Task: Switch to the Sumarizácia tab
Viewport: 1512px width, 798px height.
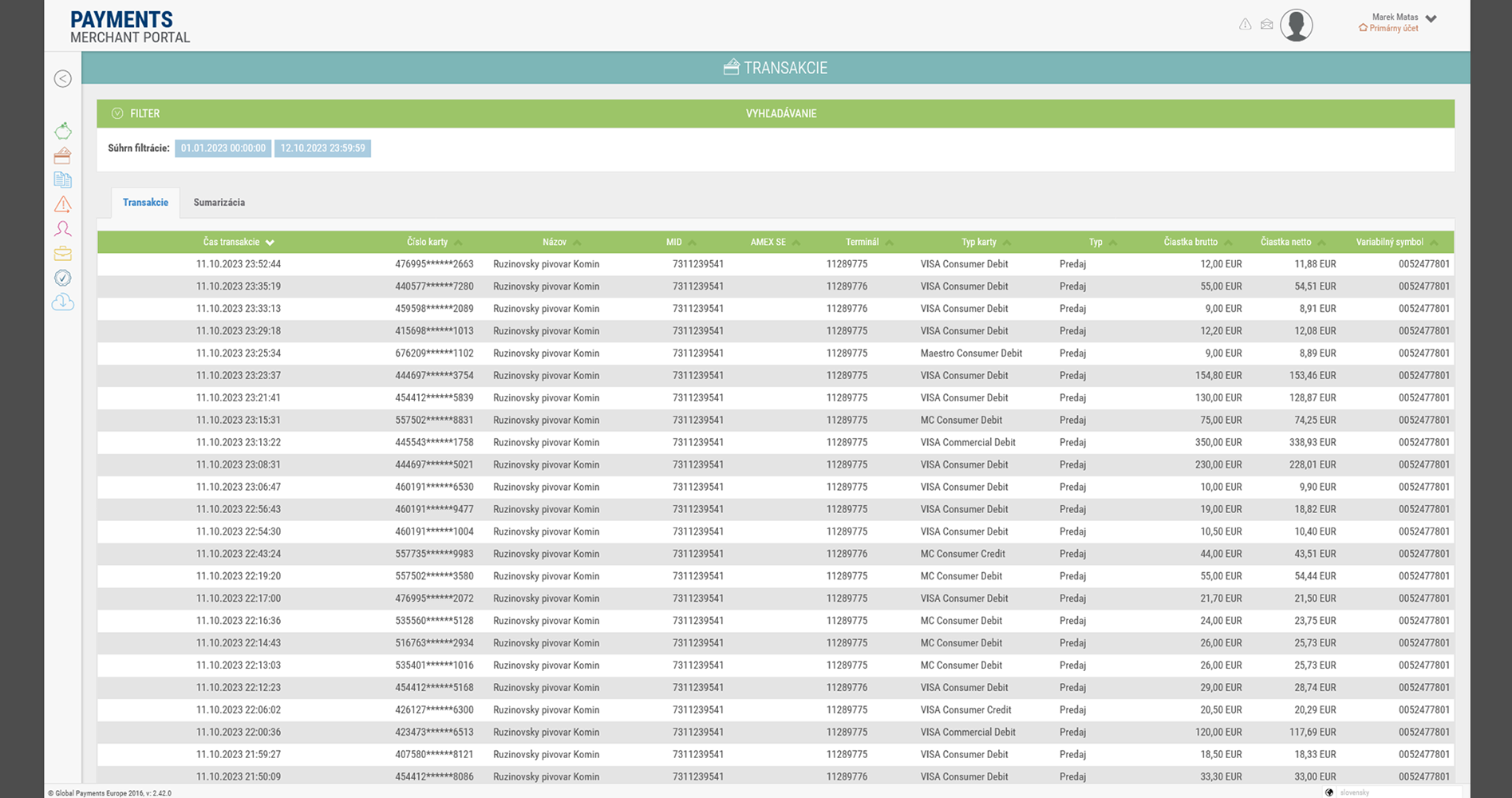Action: point(219,203)
